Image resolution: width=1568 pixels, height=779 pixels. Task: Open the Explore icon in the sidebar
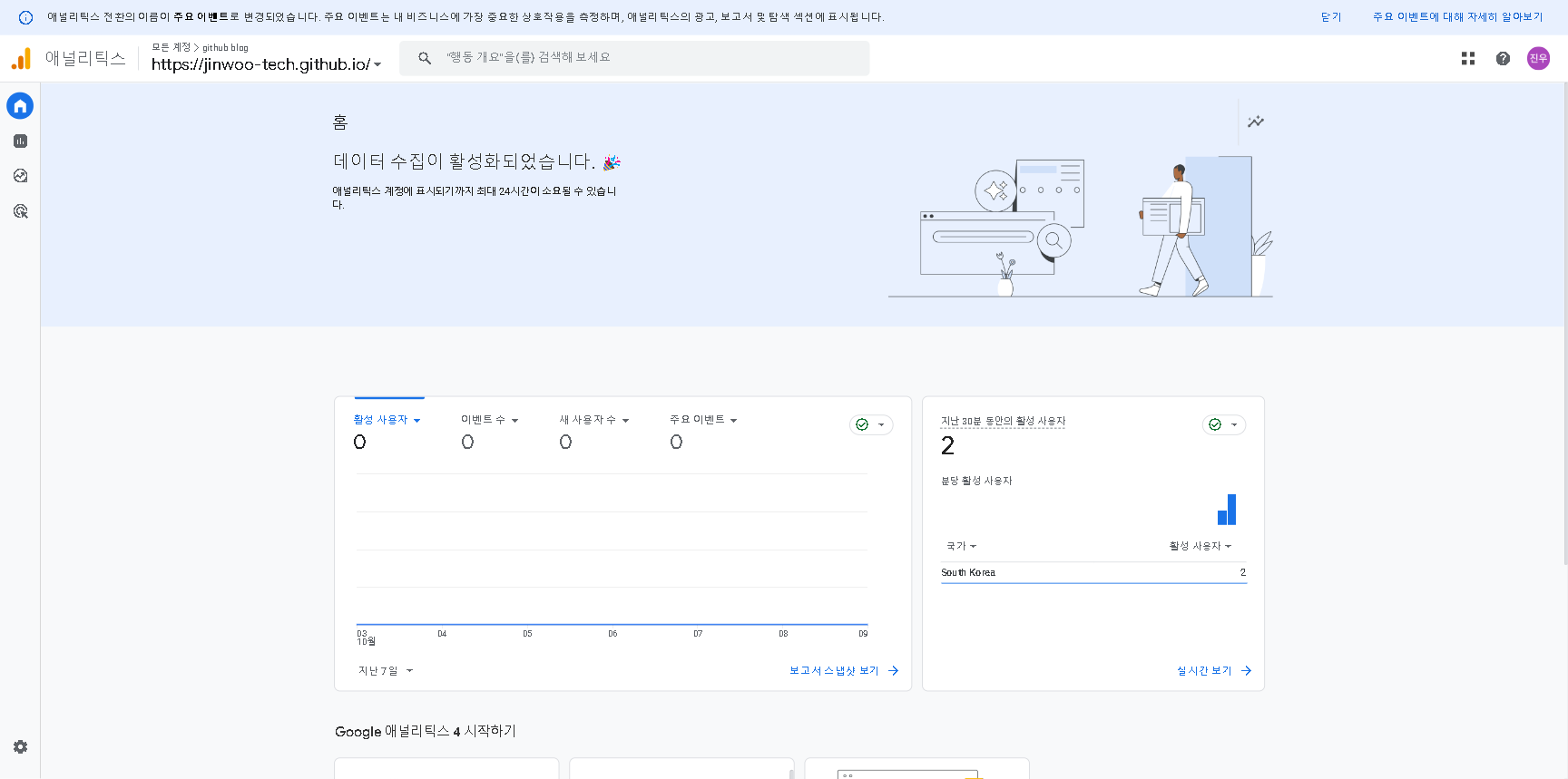[x=20, y=176]
